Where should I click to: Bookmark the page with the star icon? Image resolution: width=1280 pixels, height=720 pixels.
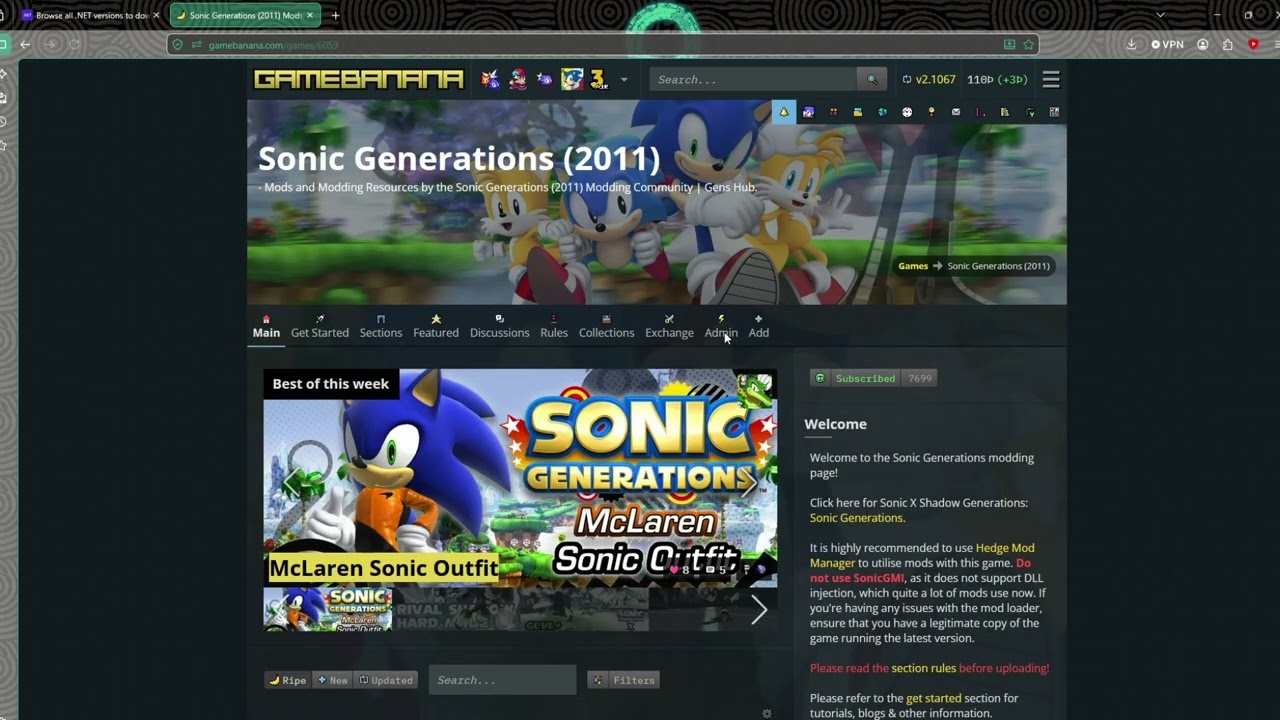coord(1028,44)
